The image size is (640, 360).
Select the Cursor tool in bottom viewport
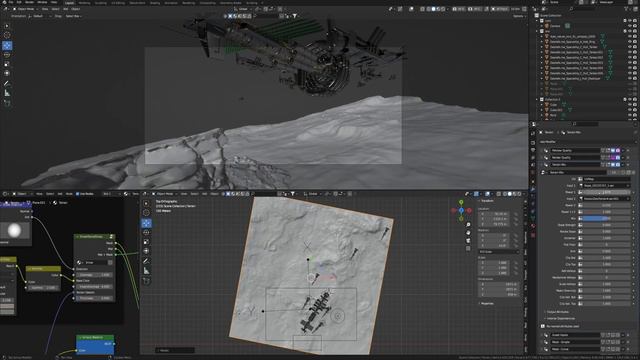click(146, 213)
